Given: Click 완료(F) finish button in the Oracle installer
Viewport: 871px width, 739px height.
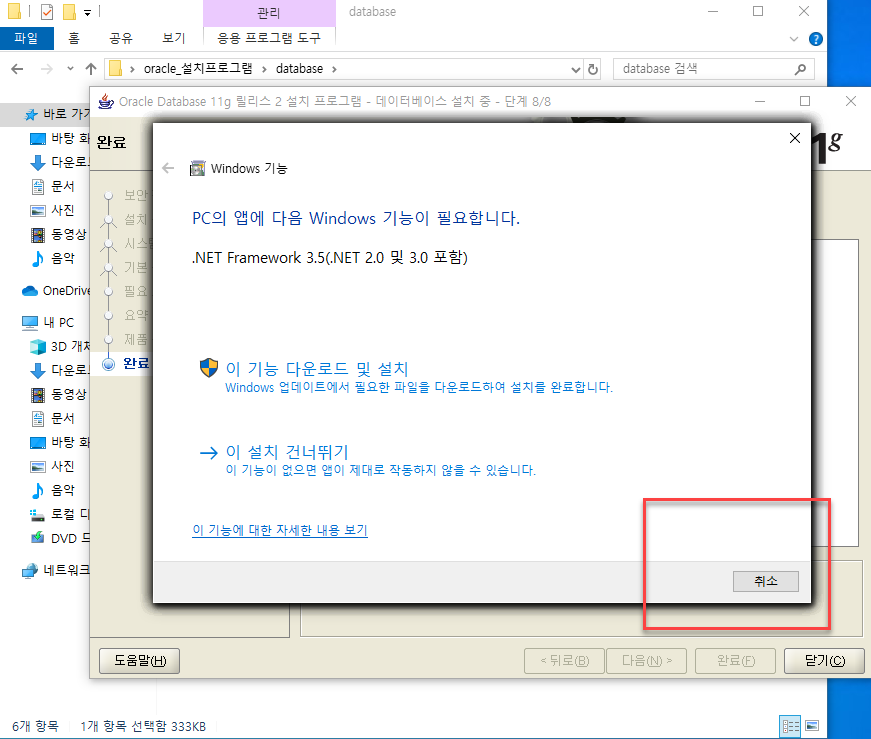Looking at the screenshot, I should 735,661.
